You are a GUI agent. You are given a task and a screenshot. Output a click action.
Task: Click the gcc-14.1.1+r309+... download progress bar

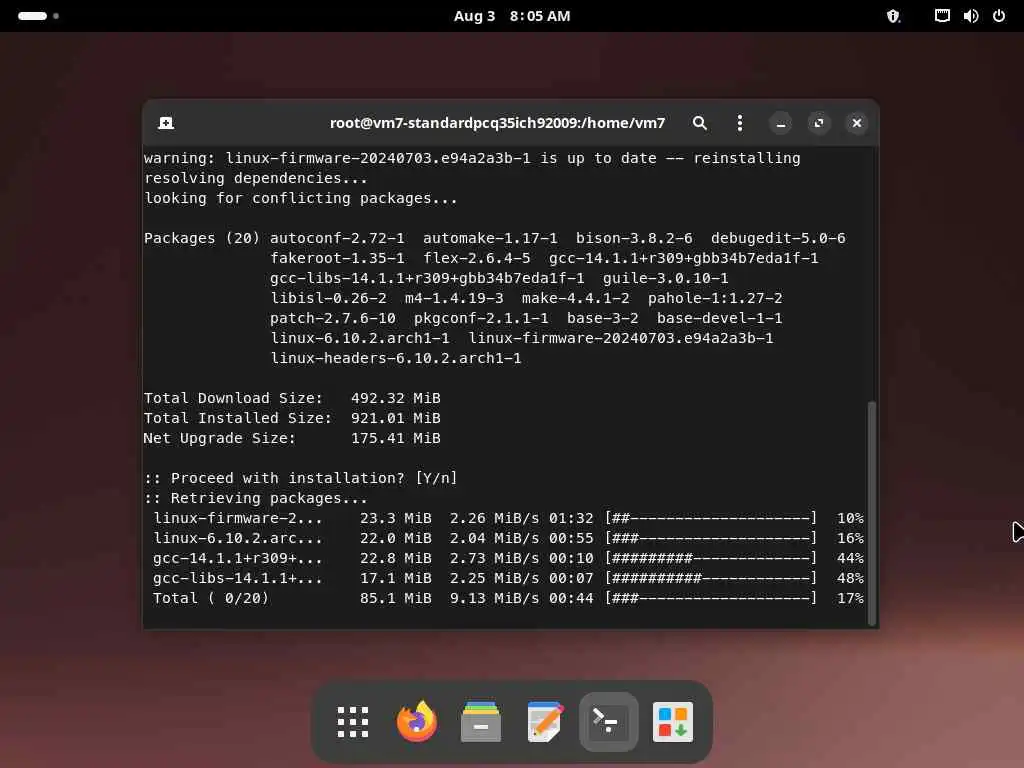[711, 558]
